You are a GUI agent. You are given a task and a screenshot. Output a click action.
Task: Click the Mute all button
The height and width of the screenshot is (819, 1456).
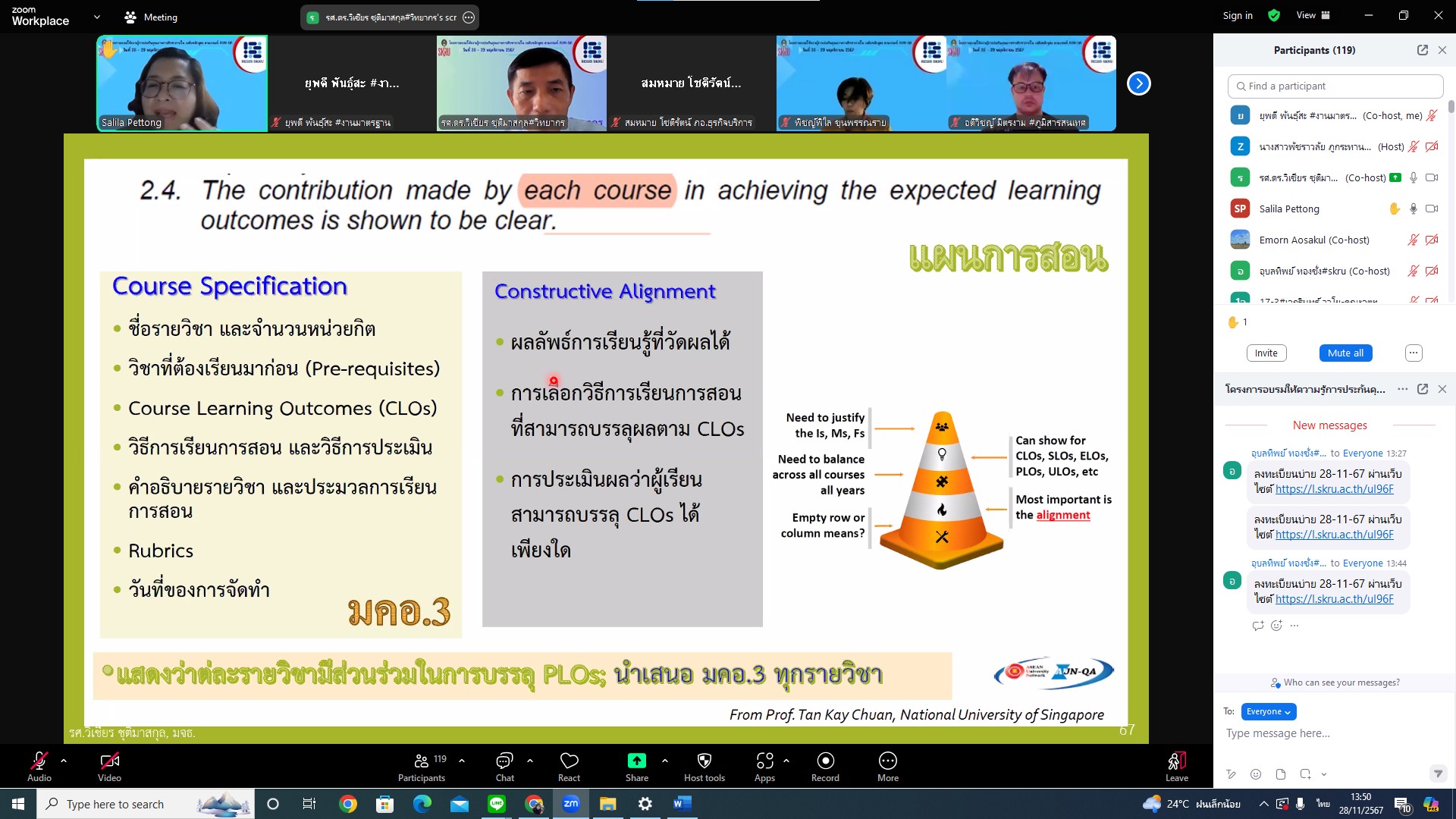coord(1345,353)
